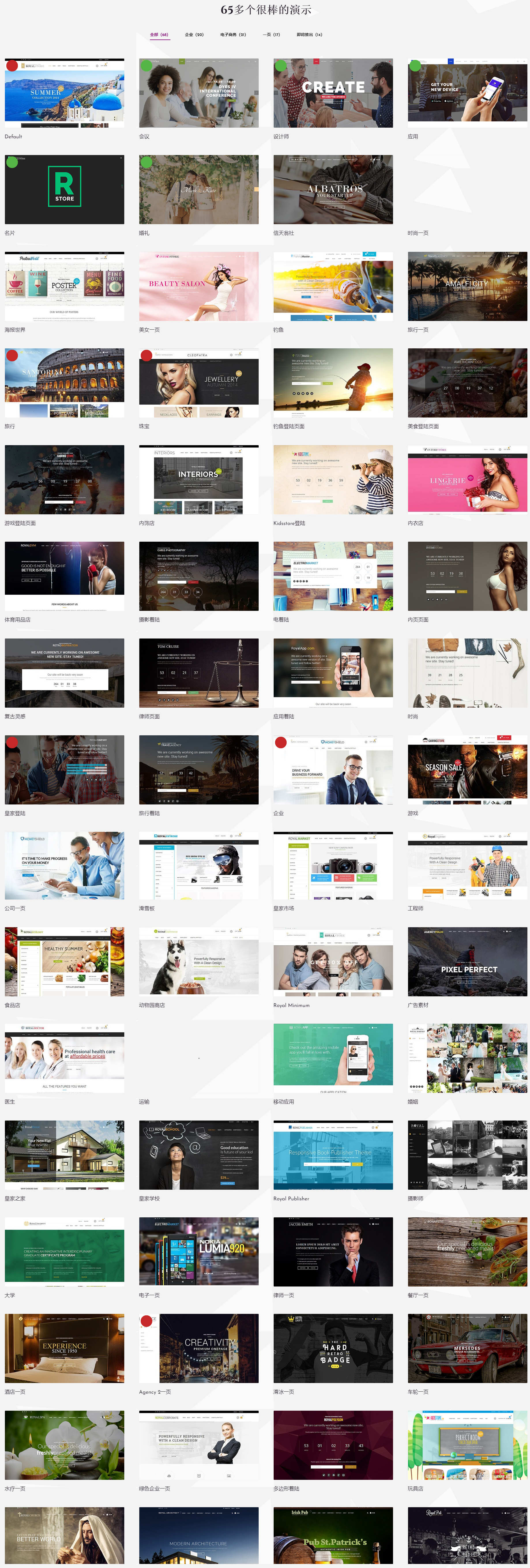Open the 会议 conference demo thumbnail
Screen dimensions: 530x1568
pos(199,93)
